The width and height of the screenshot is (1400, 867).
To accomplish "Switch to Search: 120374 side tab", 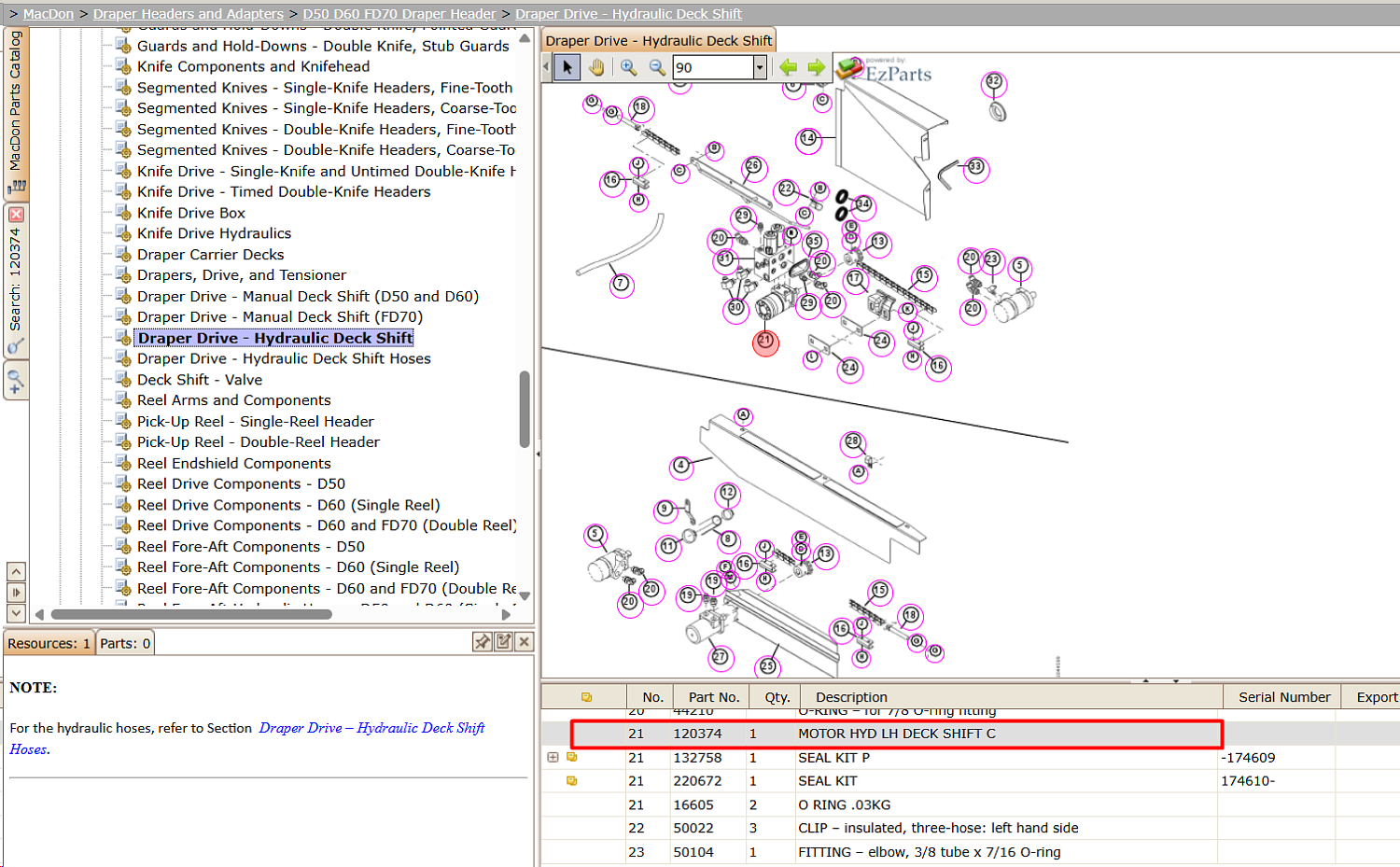I will [x=16, y=280].
